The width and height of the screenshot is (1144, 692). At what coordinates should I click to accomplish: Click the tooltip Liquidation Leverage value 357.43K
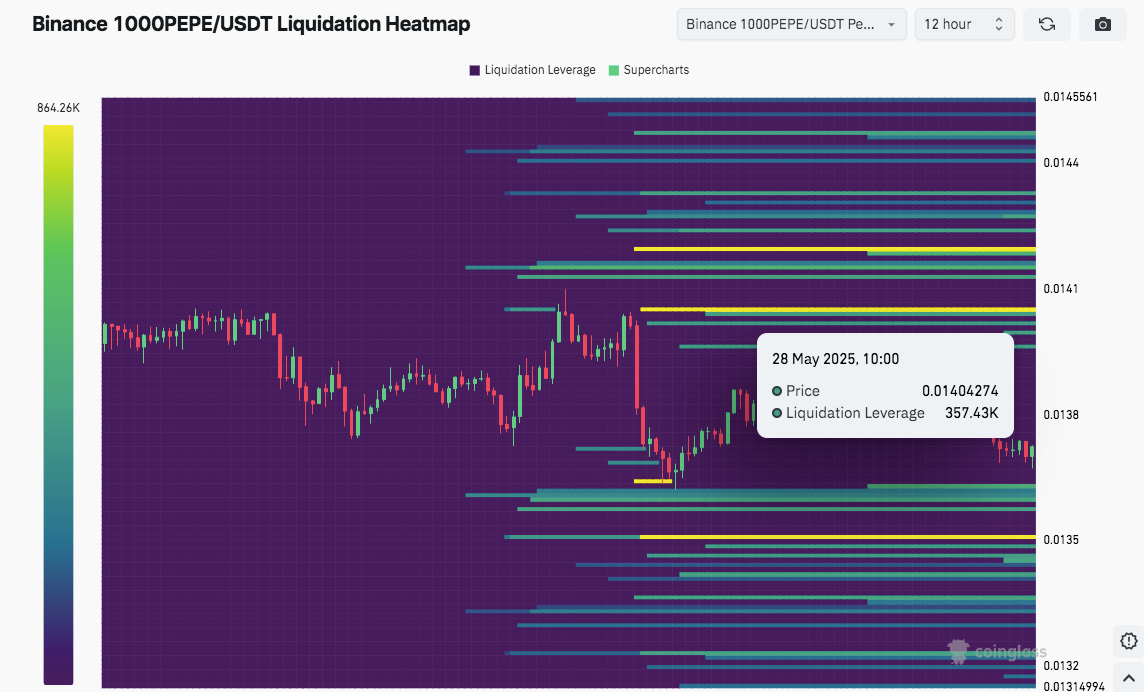971,413
